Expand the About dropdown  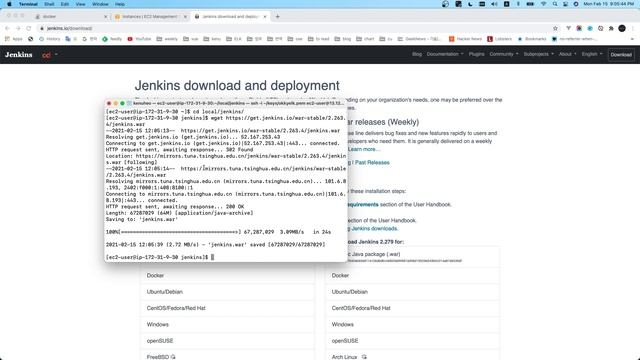pos(567,54)
